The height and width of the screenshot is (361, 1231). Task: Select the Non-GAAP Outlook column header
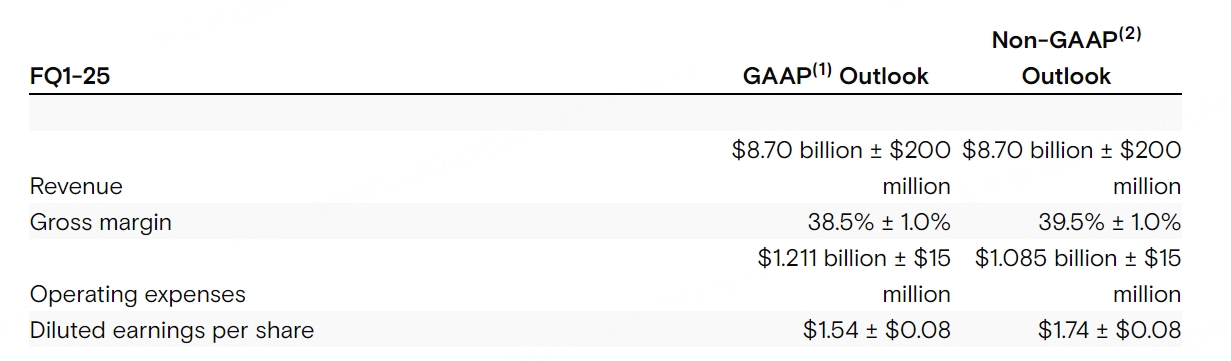(x=1066, y=57)
